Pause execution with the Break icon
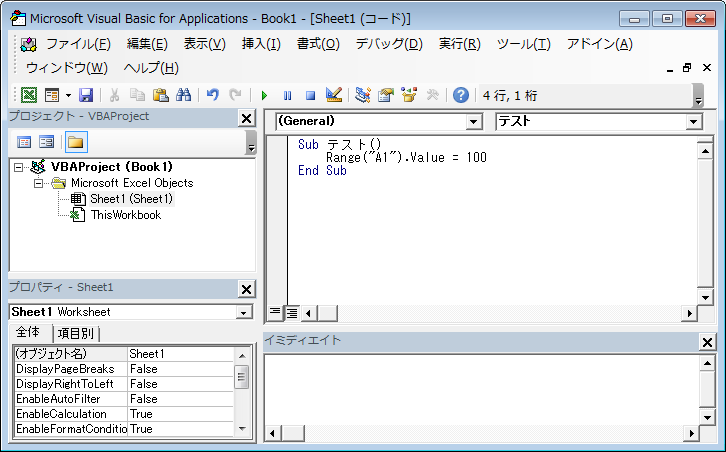 point(288,95)
